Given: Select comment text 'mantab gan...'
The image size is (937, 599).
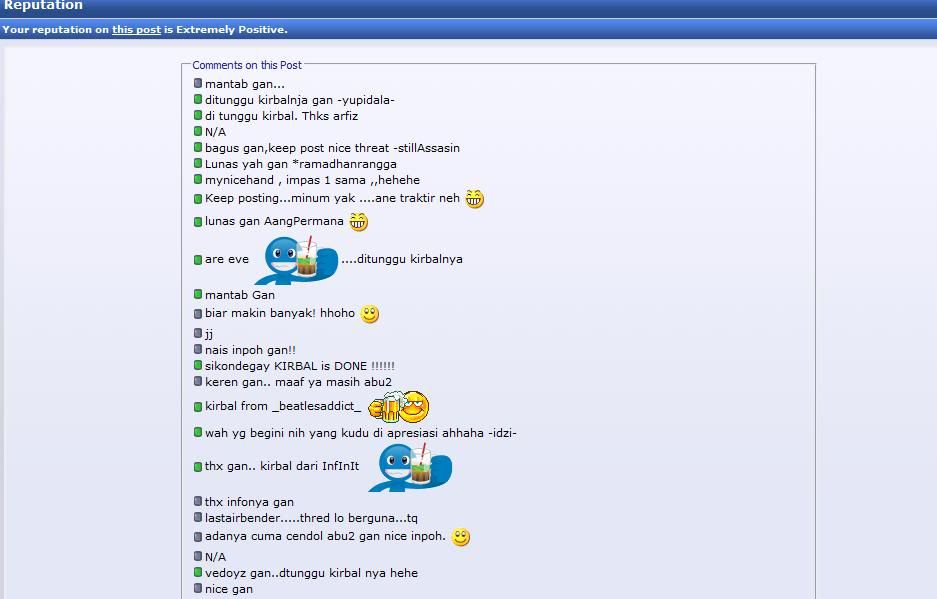Looking at the screenshot, I should coord(245,84).
